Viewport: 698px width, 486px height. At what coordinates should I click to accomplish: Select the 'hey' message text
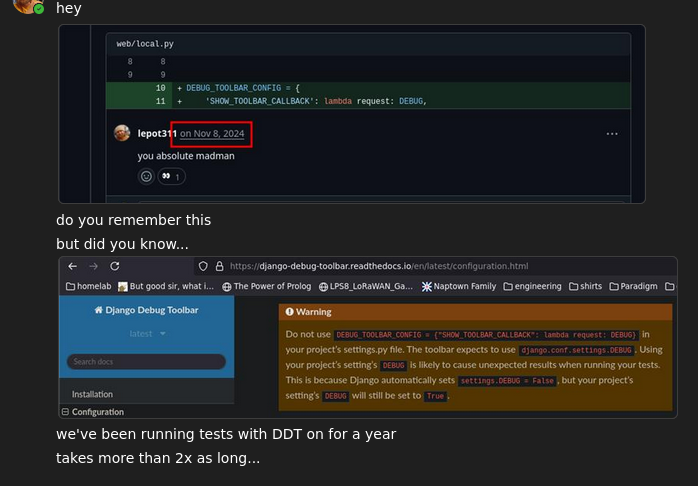point(69,8)
